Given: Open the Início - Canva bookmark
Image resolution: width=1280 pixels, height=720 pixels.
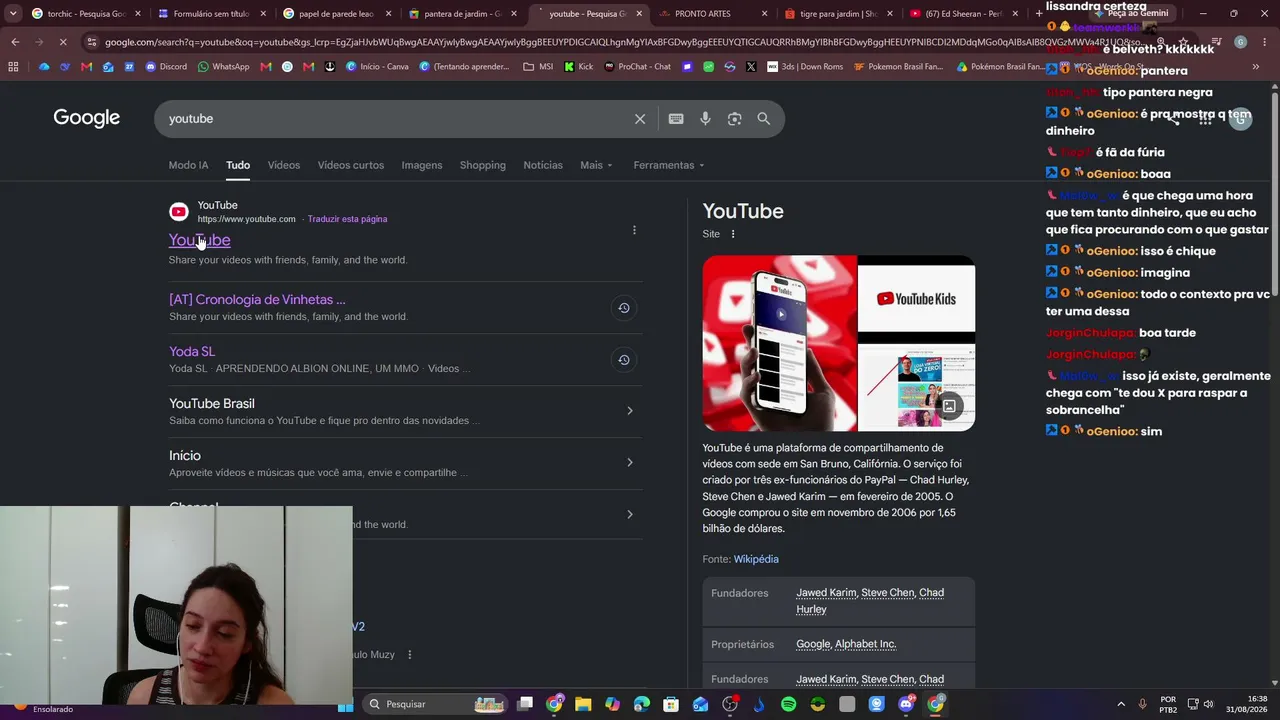Looking at the screenshot, I should click(376, 67).
